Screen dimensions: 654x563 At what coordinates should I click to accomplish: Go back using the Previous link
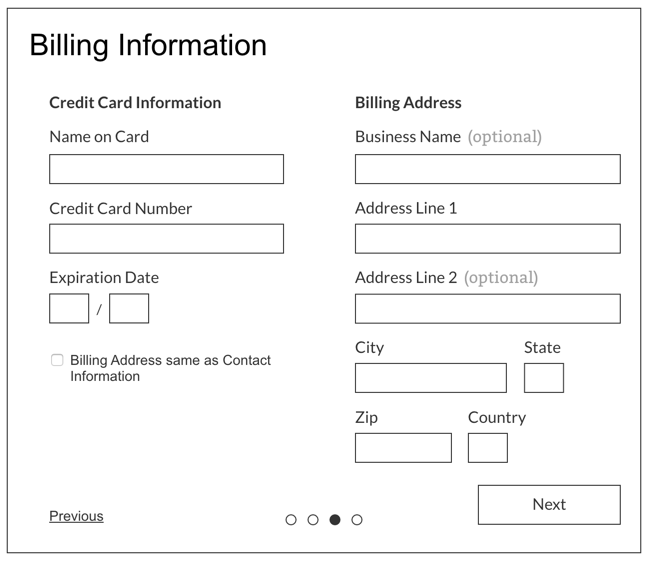(x=76, y=516)
